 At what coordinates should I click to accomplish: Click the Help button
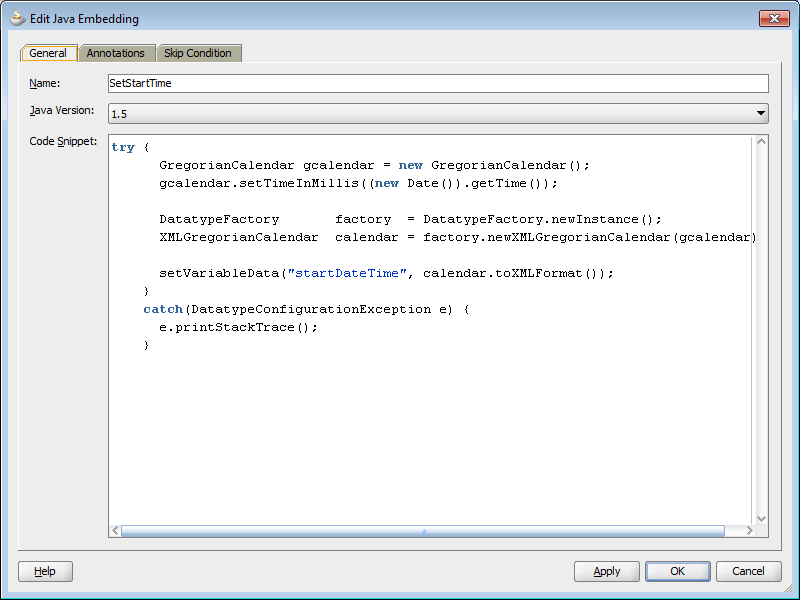tap(45, 571)
